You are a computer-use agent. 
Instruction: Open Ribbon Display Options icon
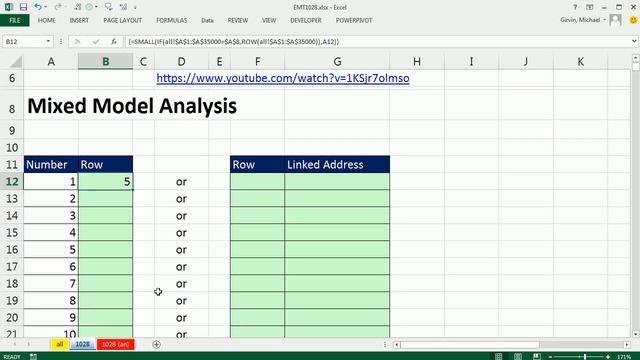(589, 7)
